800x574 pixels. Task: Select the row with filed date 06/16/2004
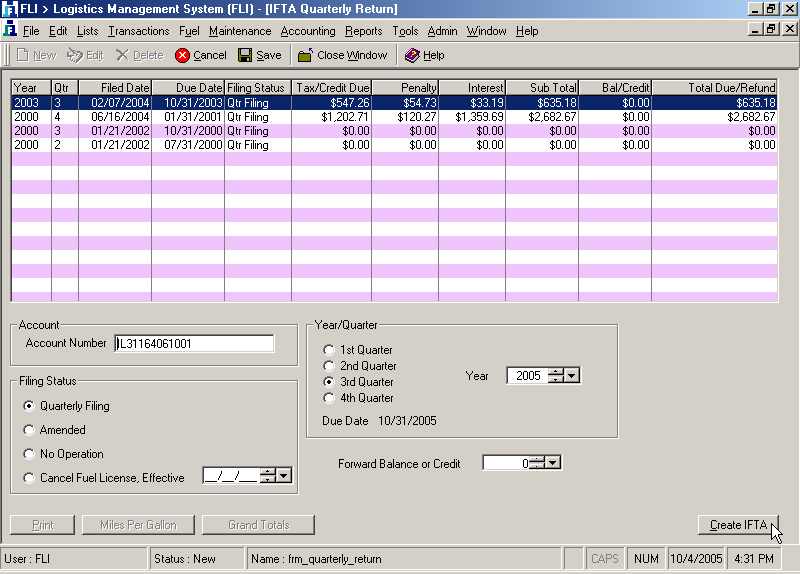coord(394,117)
